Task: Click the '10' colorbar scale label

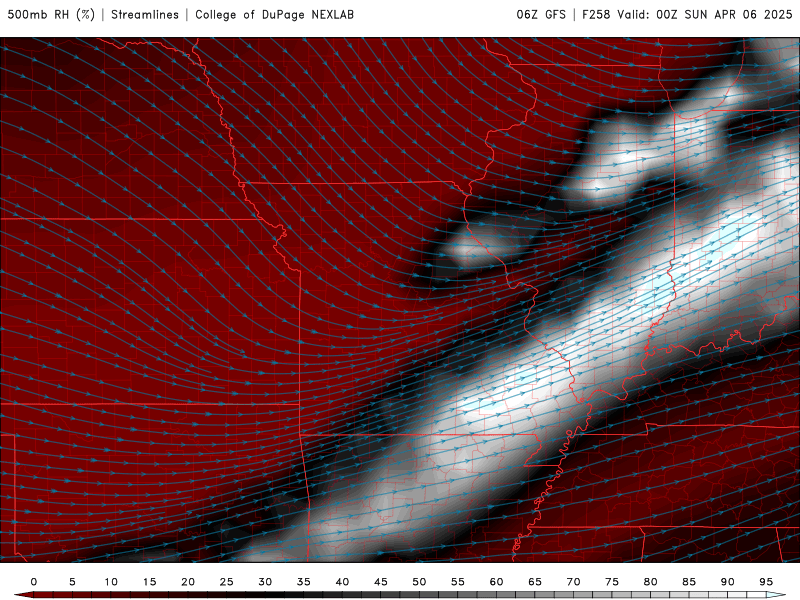Action: (x=111, y=582)
